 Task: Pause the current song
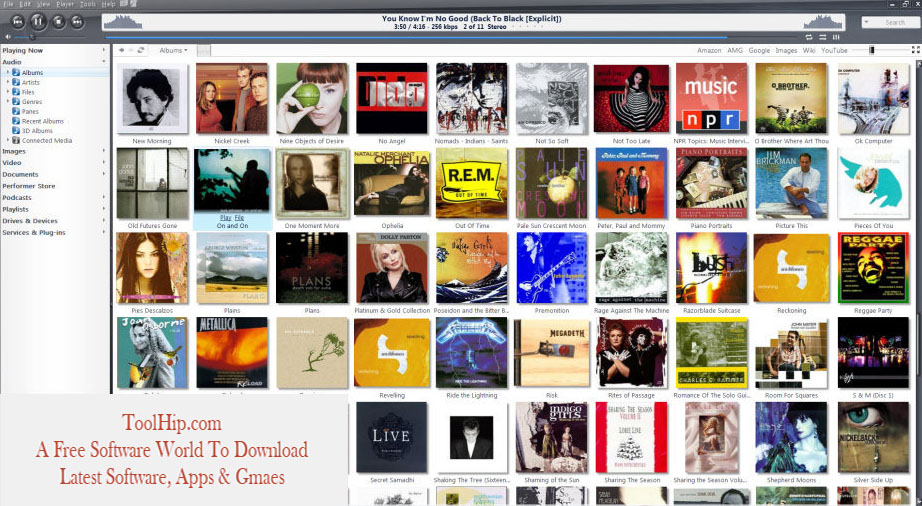(x=38, y=22)
